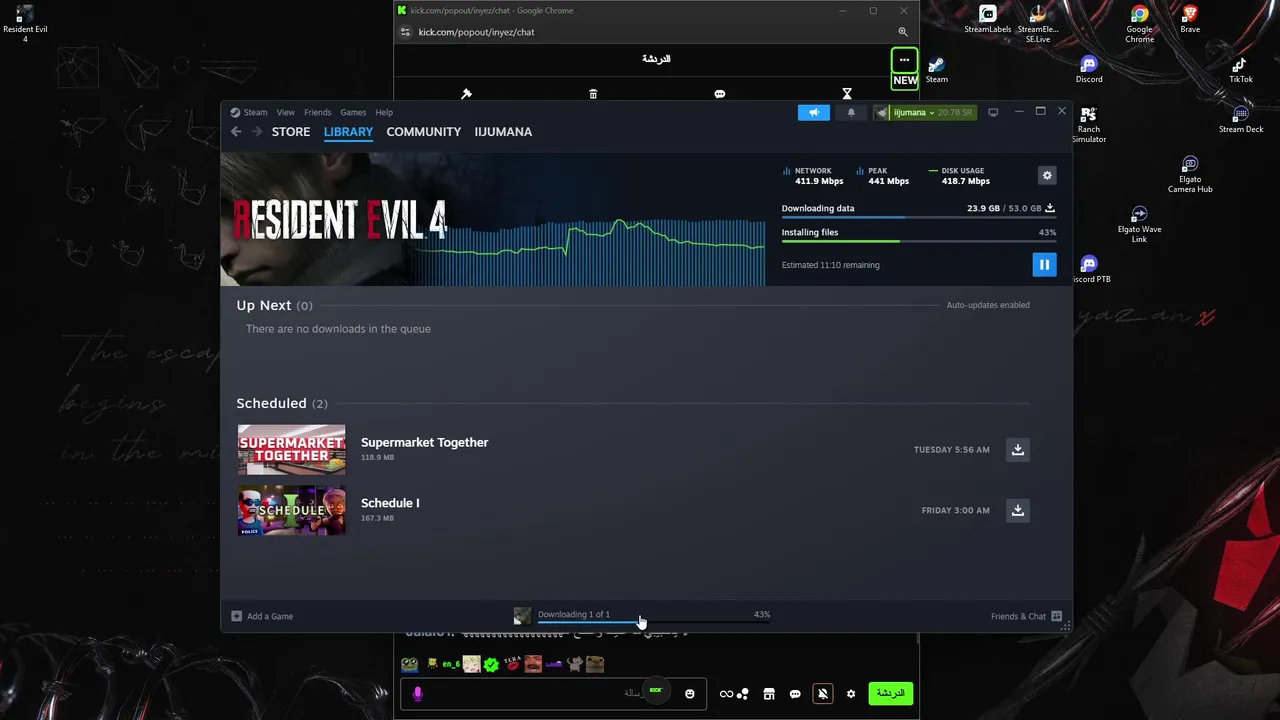Go forward using Steam forward arrow
The image size is (1280, 720).
coord(257,131)
